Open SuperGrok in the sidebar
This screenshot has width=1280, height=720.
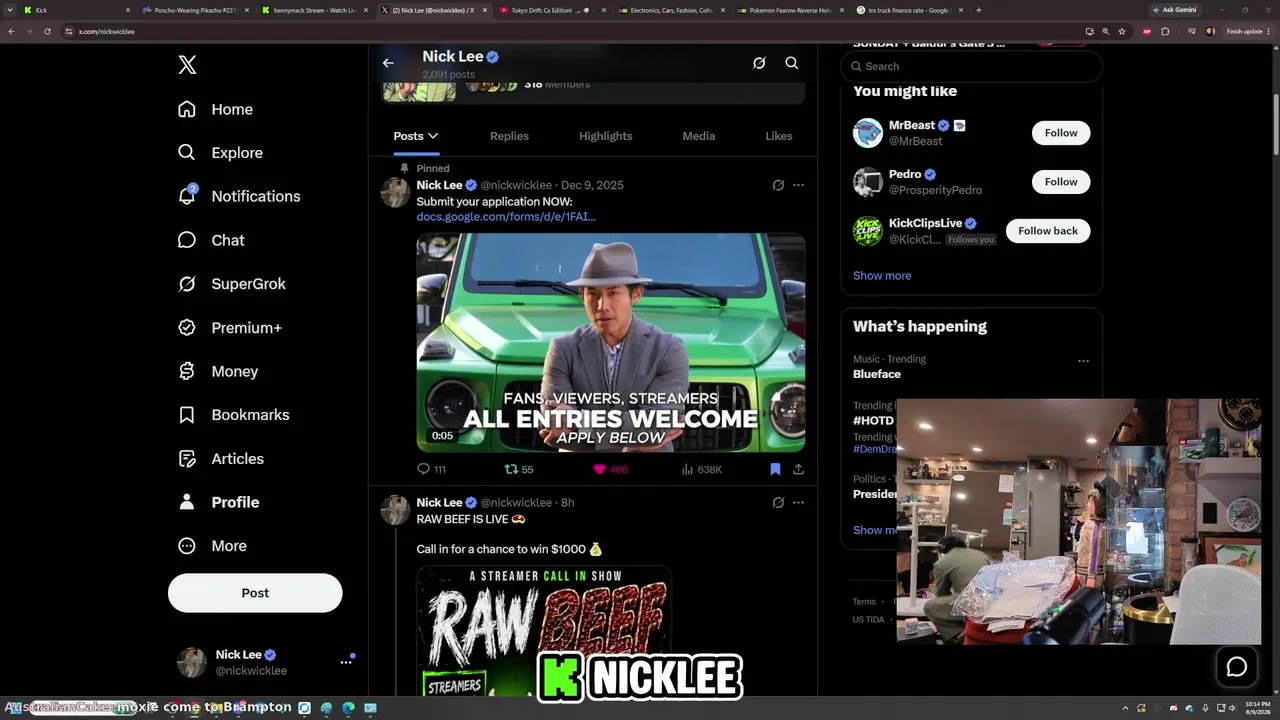pyautogui.click(x=231, y=284)
